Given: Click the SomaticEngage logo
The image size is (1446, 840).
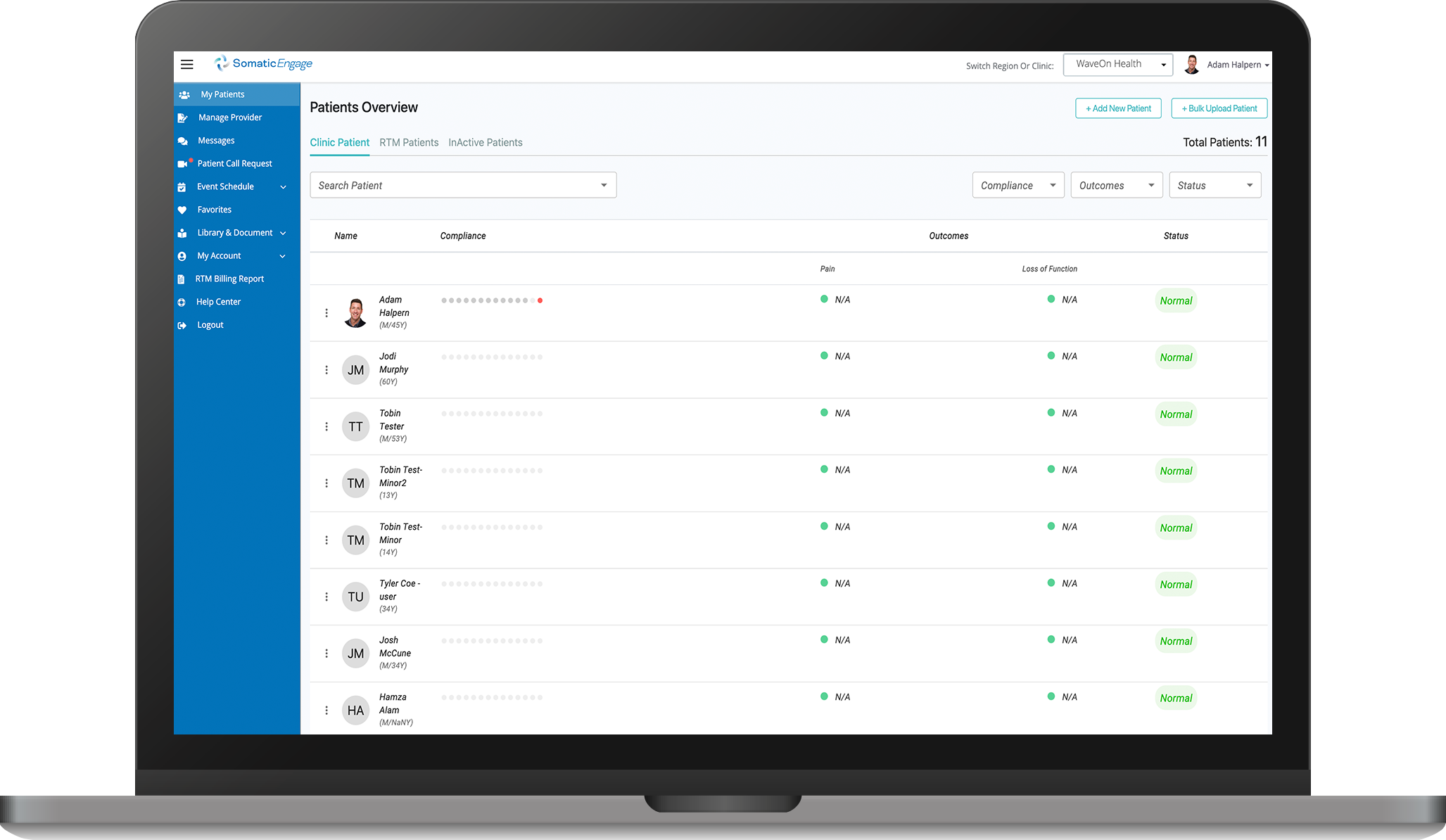Looking at the screenshot, I should [x=263, y=63].
